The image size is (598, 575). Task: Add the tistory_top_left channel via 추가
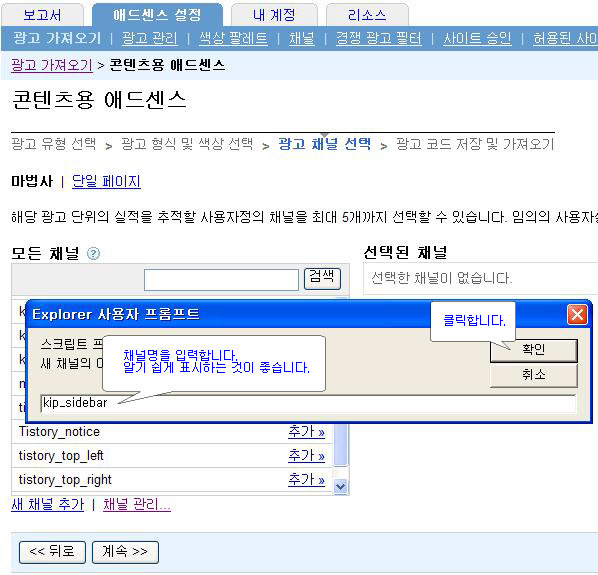click(306, 456)
